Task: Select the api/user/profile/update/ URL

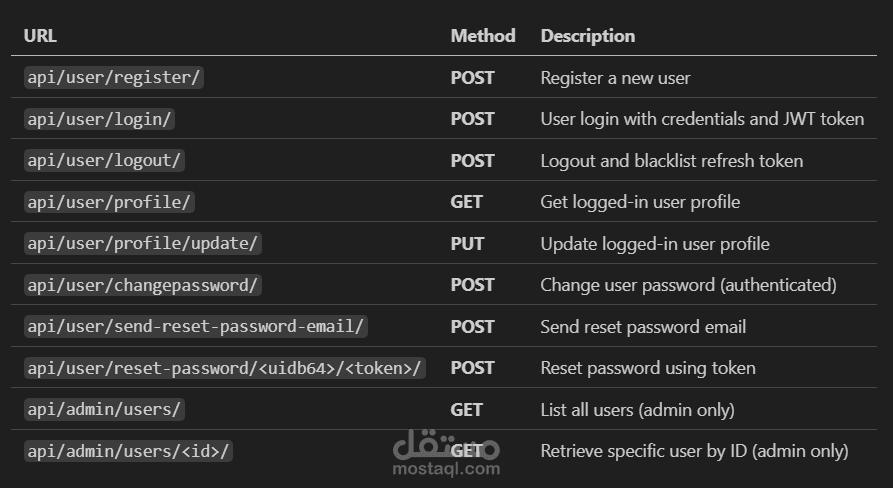Action: click(x=144, y=244)
